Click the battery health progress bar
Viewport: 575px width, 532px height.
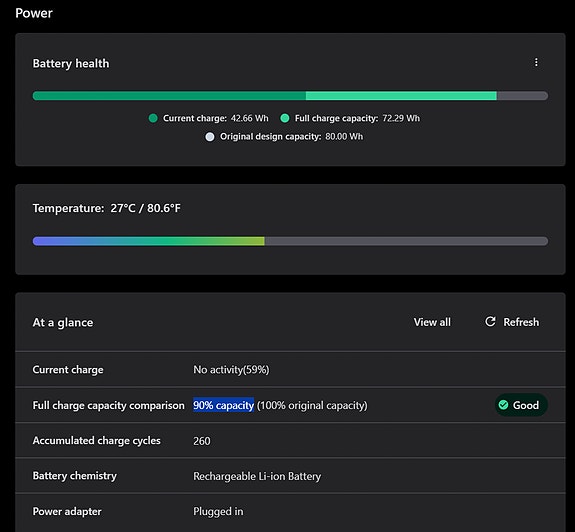click(290, 96)
